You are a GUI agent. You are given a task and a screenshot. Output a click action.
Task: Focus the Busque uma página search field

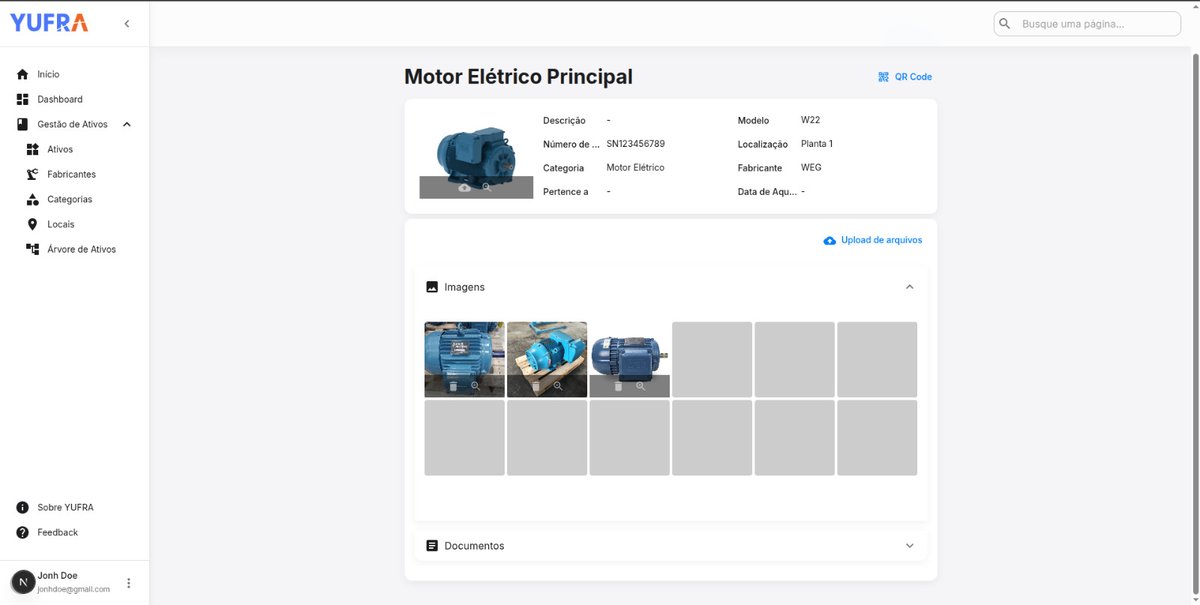(x=1087, y=23)
